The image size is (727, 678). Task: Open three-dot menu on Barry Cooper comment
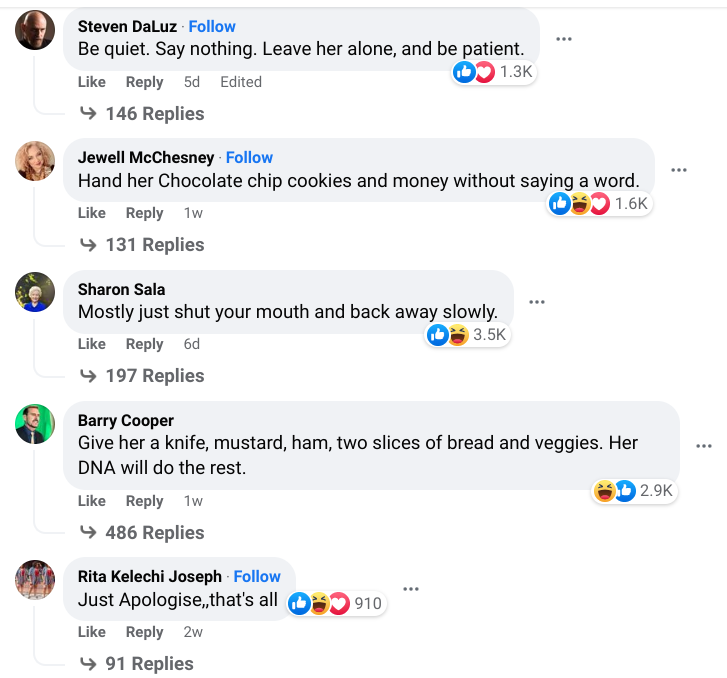click(x=704, y=446)
